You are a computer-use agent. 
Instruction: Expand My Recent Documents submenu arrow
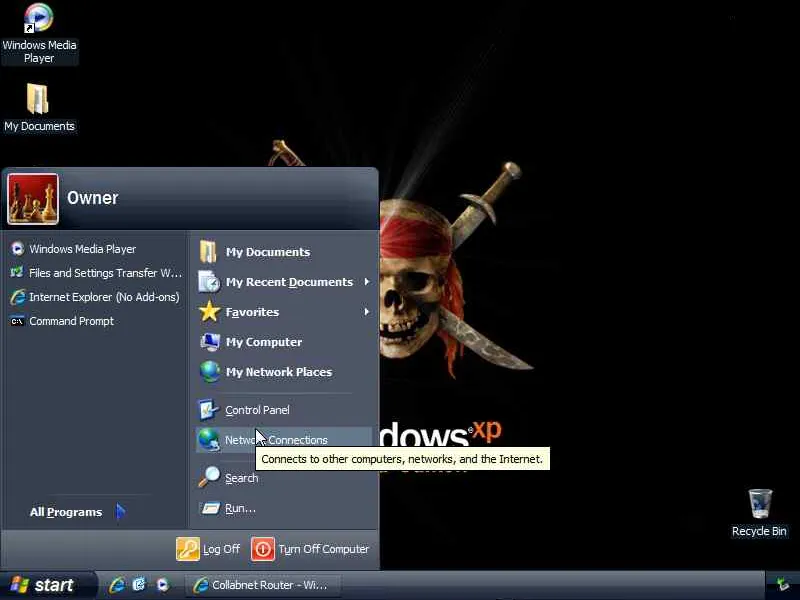[x=367, y=282]
